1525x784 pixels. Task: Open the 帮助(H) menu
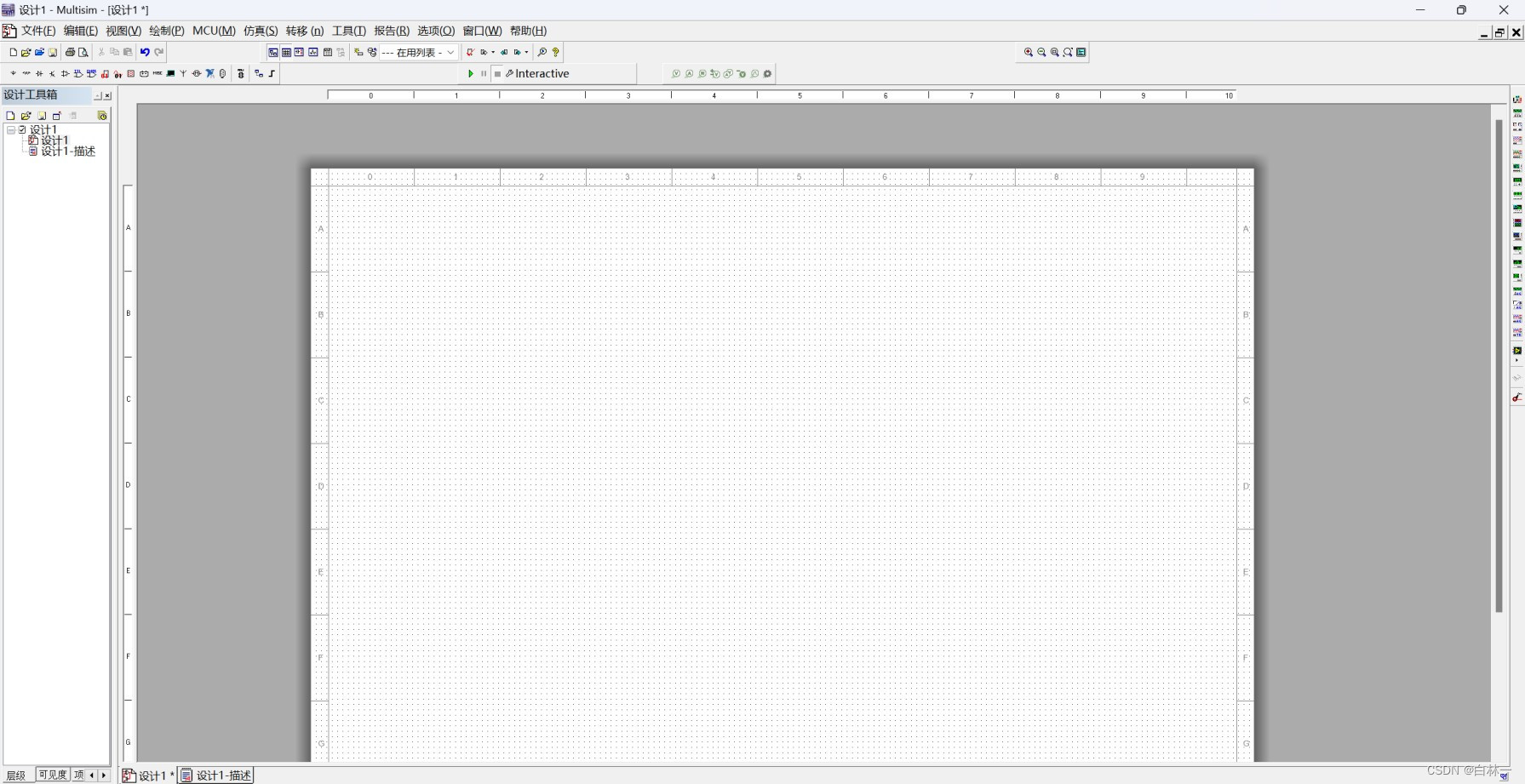(528, 31)
